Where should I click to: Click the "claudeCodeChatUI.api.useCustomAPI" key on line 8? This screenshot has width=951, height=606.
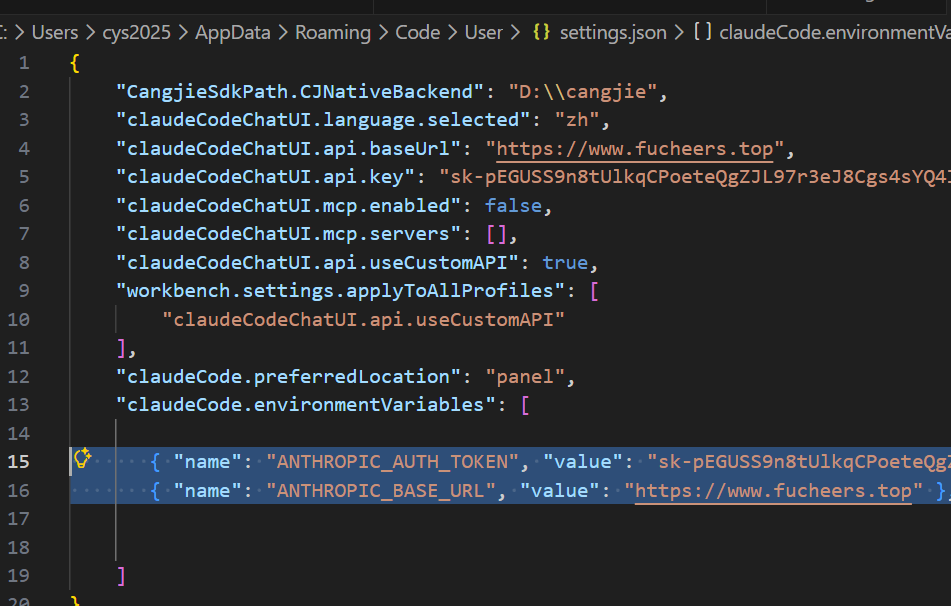point(317,263)
